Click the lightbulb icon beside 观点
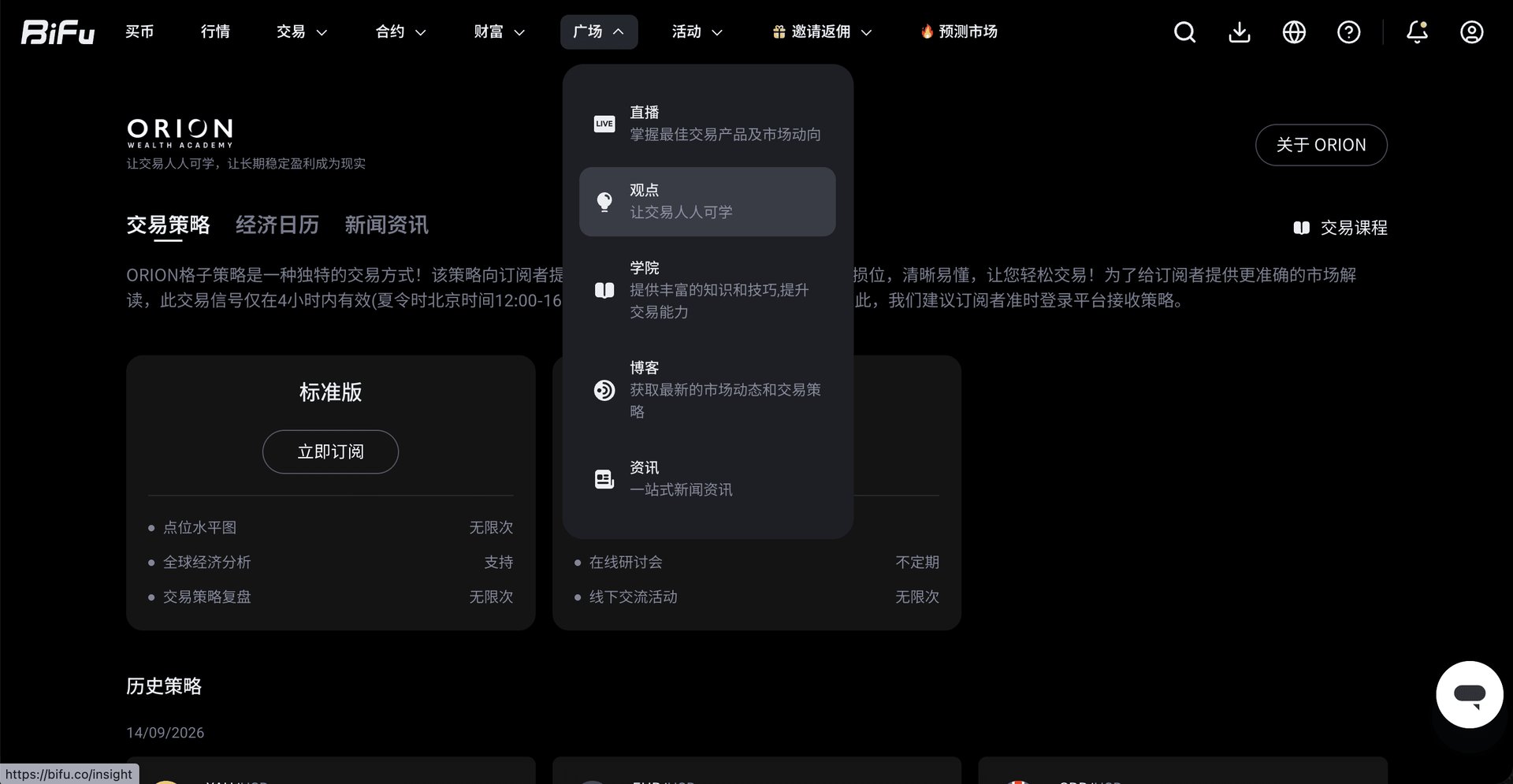Screen dimensions: 1513x784 604,202
